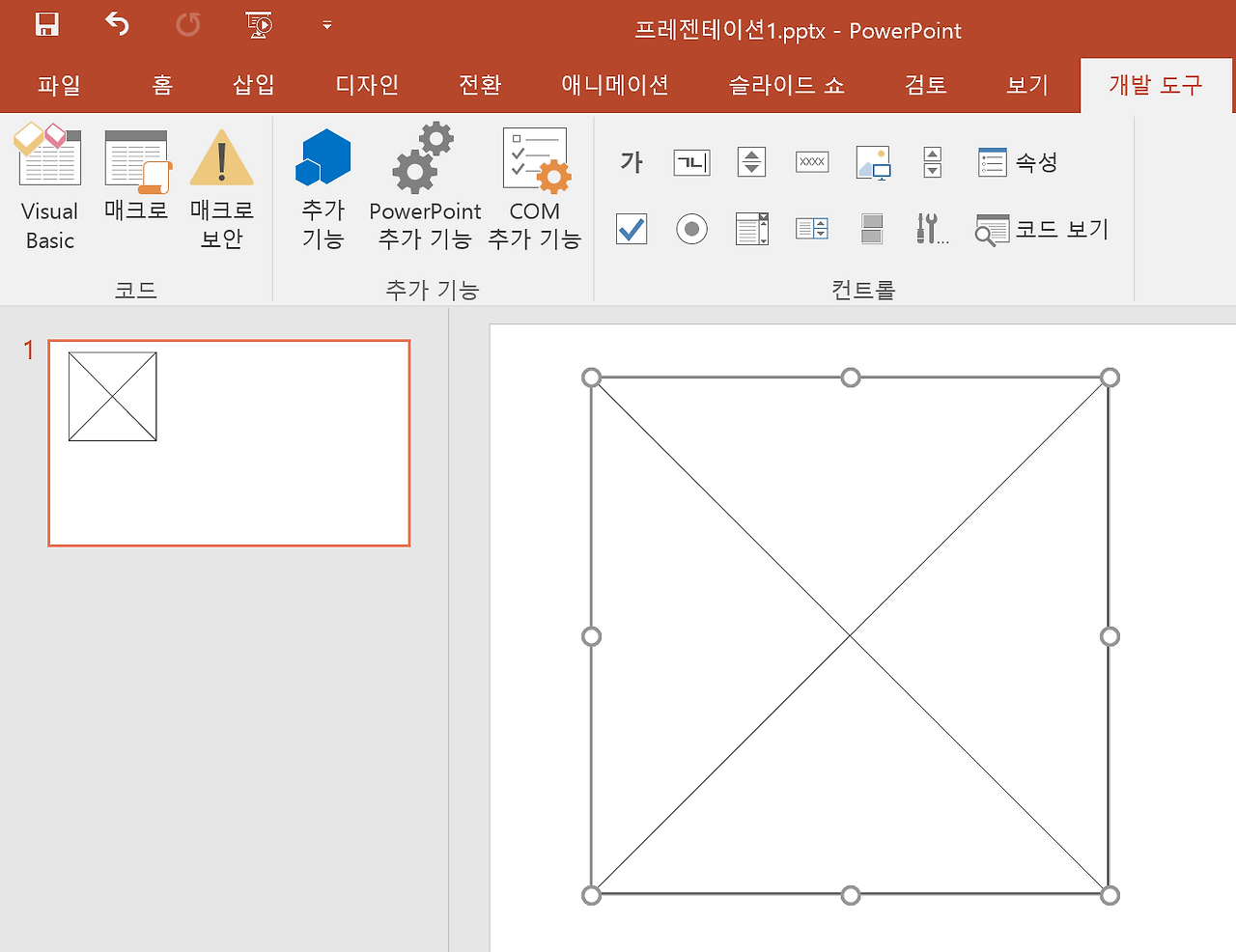Click the blue hexagon 추가 기능 button
The height and width of the screenshot is (952, 1236).
coord(323,187)
